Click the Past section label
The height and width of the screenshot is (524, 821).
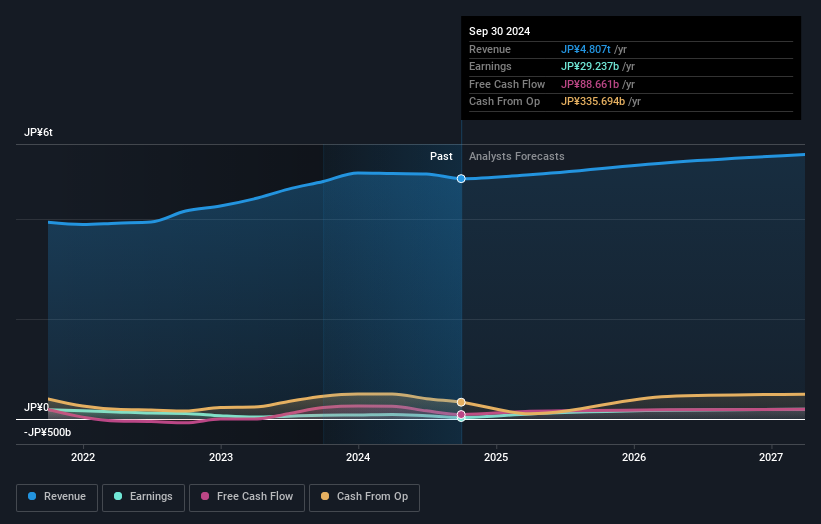point(441,156)
